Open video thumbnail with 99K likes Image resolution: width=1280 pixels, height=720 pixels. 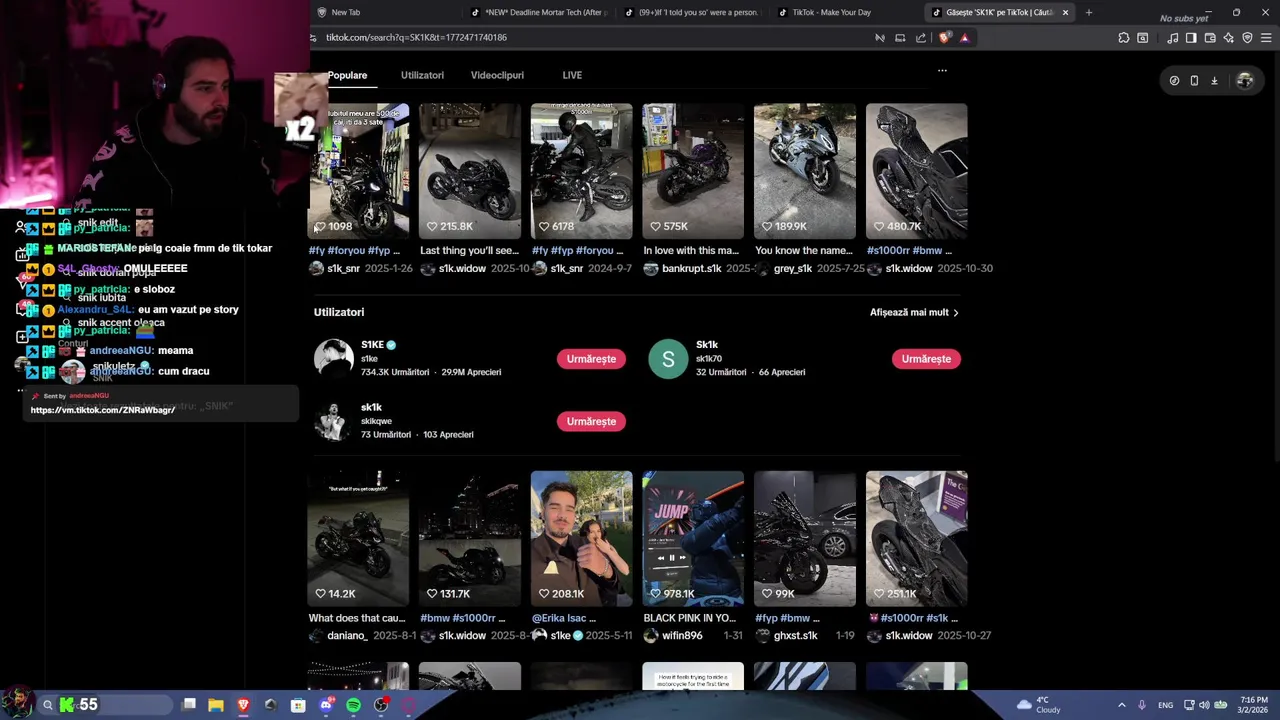tap(805, 538)
